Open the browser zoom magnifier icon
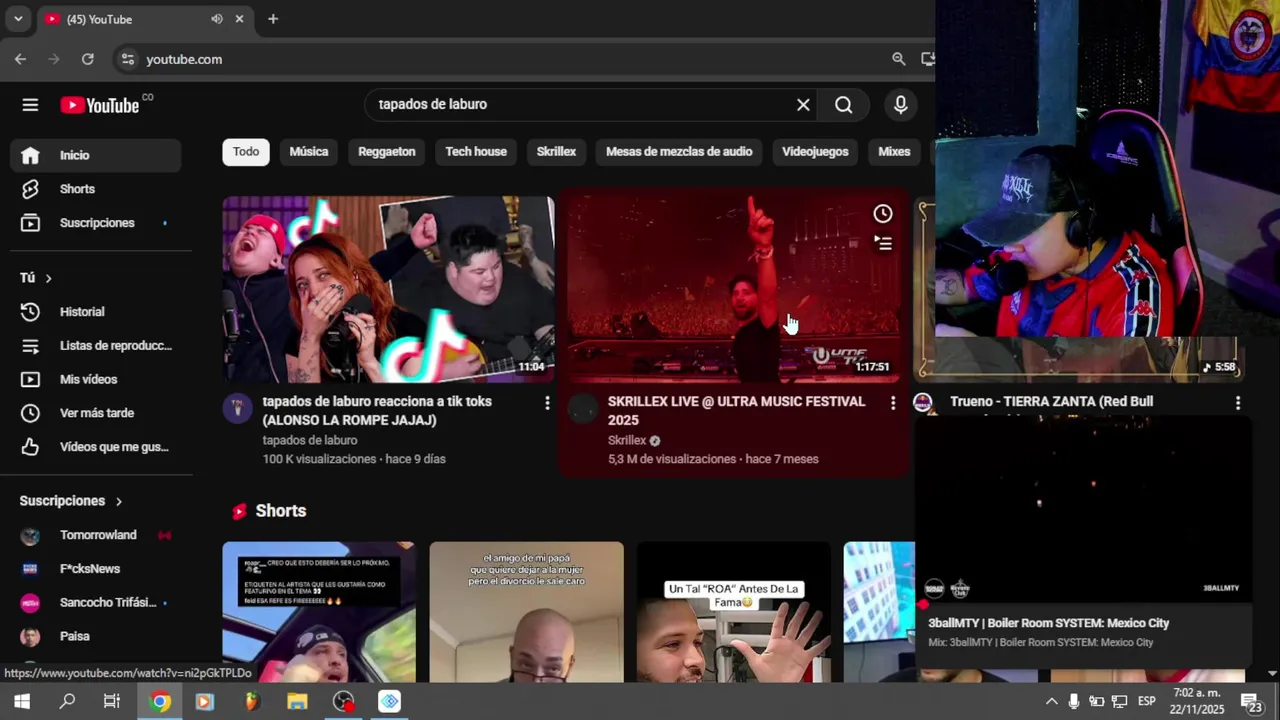 coord(899,59)
